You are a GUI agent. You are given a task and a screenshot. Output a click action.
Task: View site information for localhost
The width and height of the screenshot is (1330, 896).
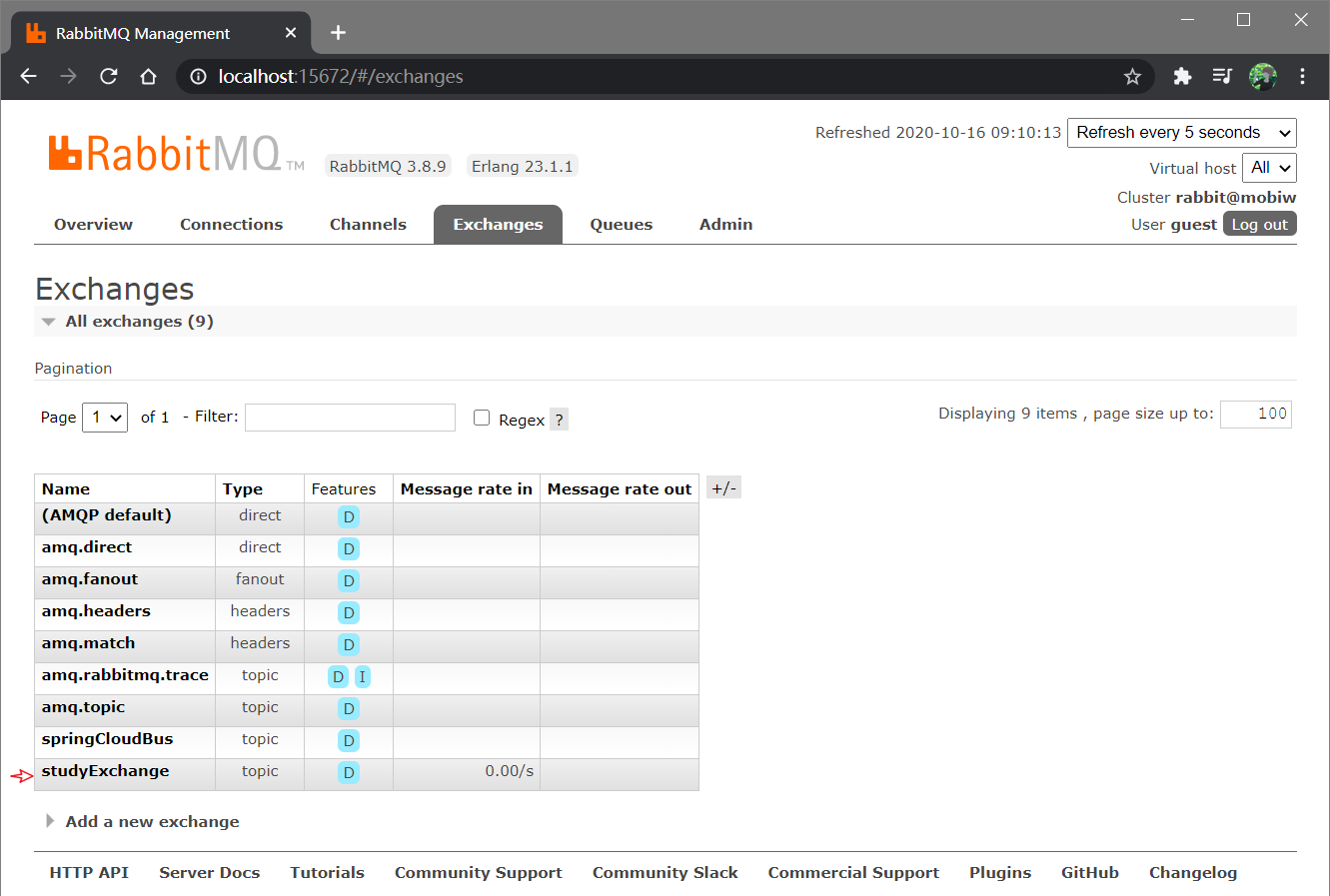point(198,77)
